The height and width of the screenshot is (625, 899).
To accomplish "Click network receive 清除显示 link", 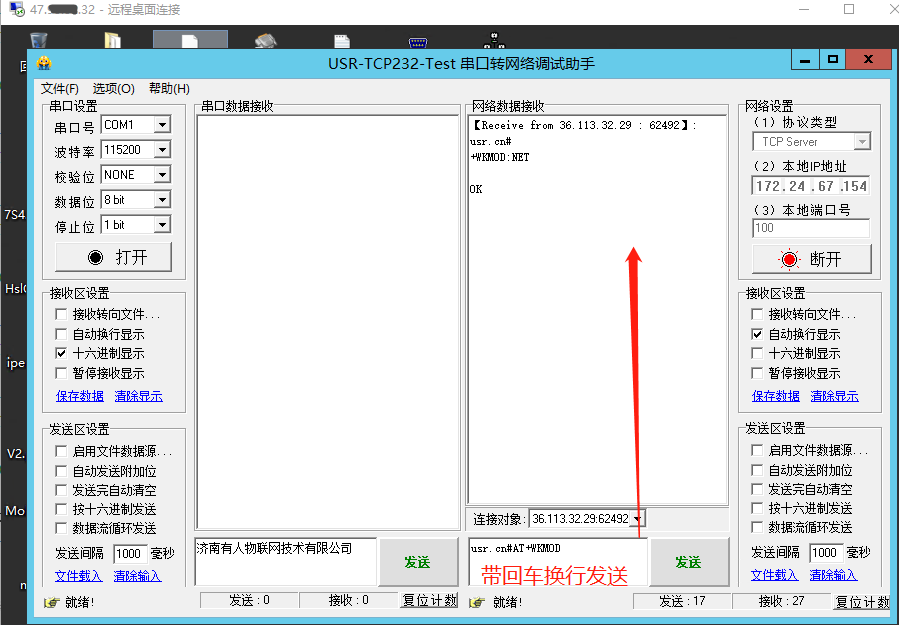I will coord(834,396).
